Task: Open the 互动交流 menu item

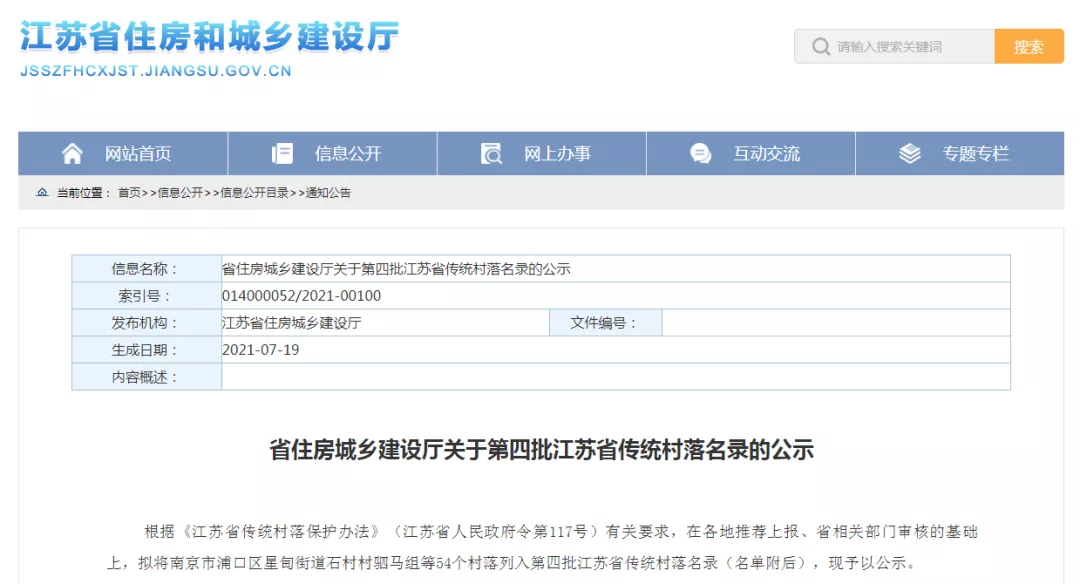Action: 751,154
